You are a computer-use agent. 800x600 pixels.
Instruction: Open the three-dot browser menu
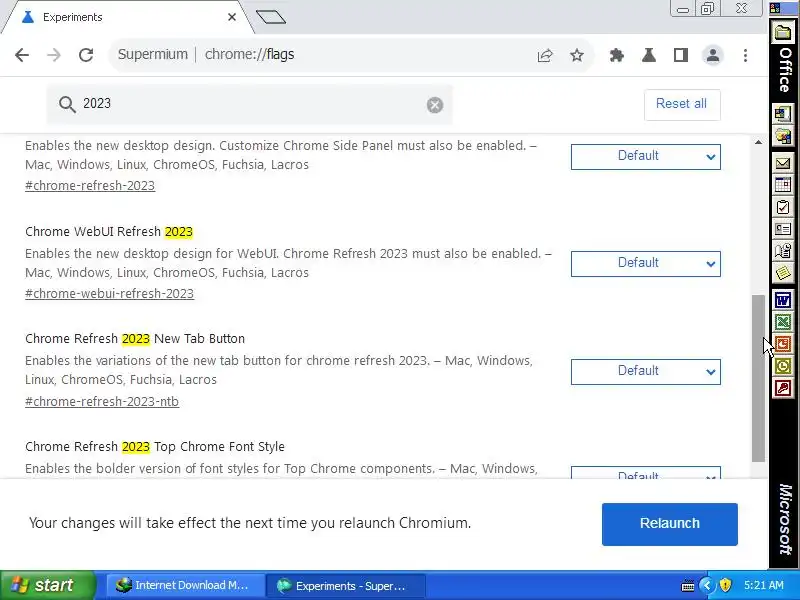pyautogui.click(x=745, y=55)
